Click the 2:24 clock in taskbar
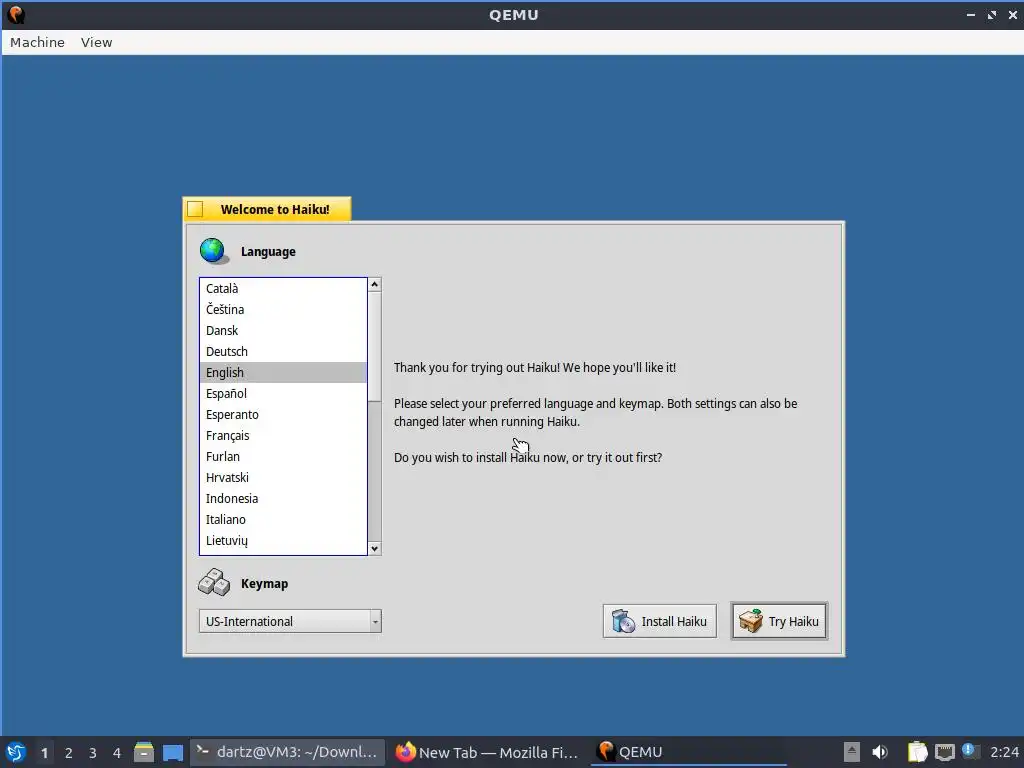The width and height of the screenshot is (1024, 768). click(x=1004, y=752)
